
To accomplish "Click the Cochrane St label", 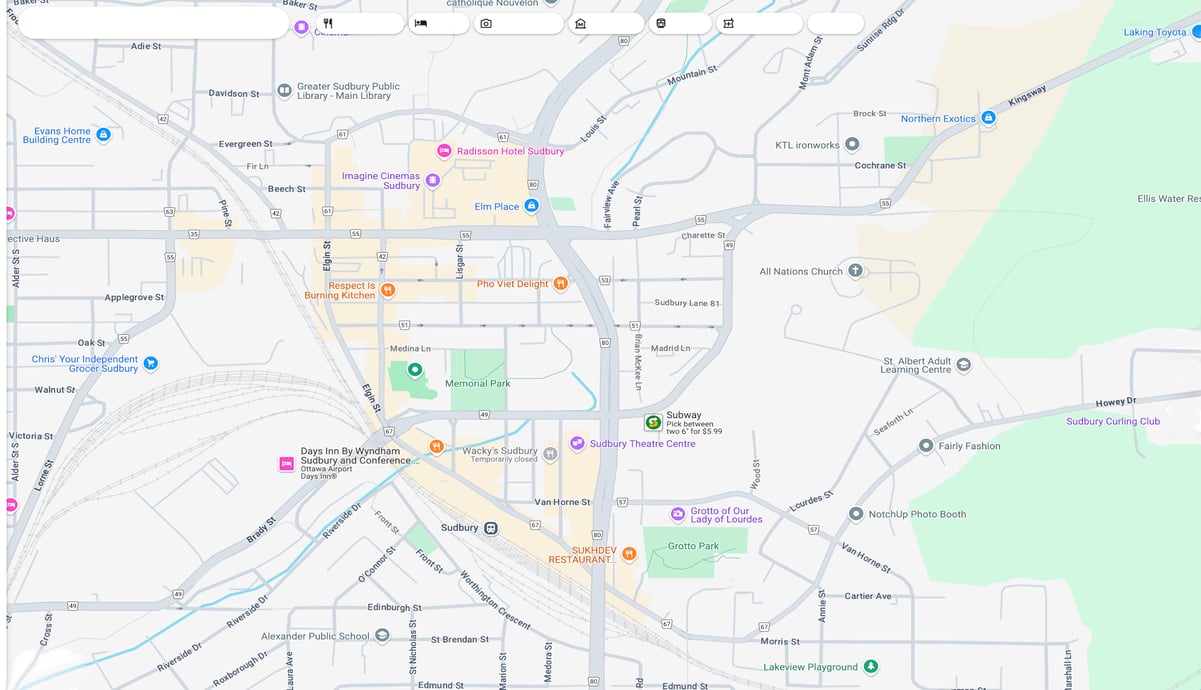I will pos(880,166).
